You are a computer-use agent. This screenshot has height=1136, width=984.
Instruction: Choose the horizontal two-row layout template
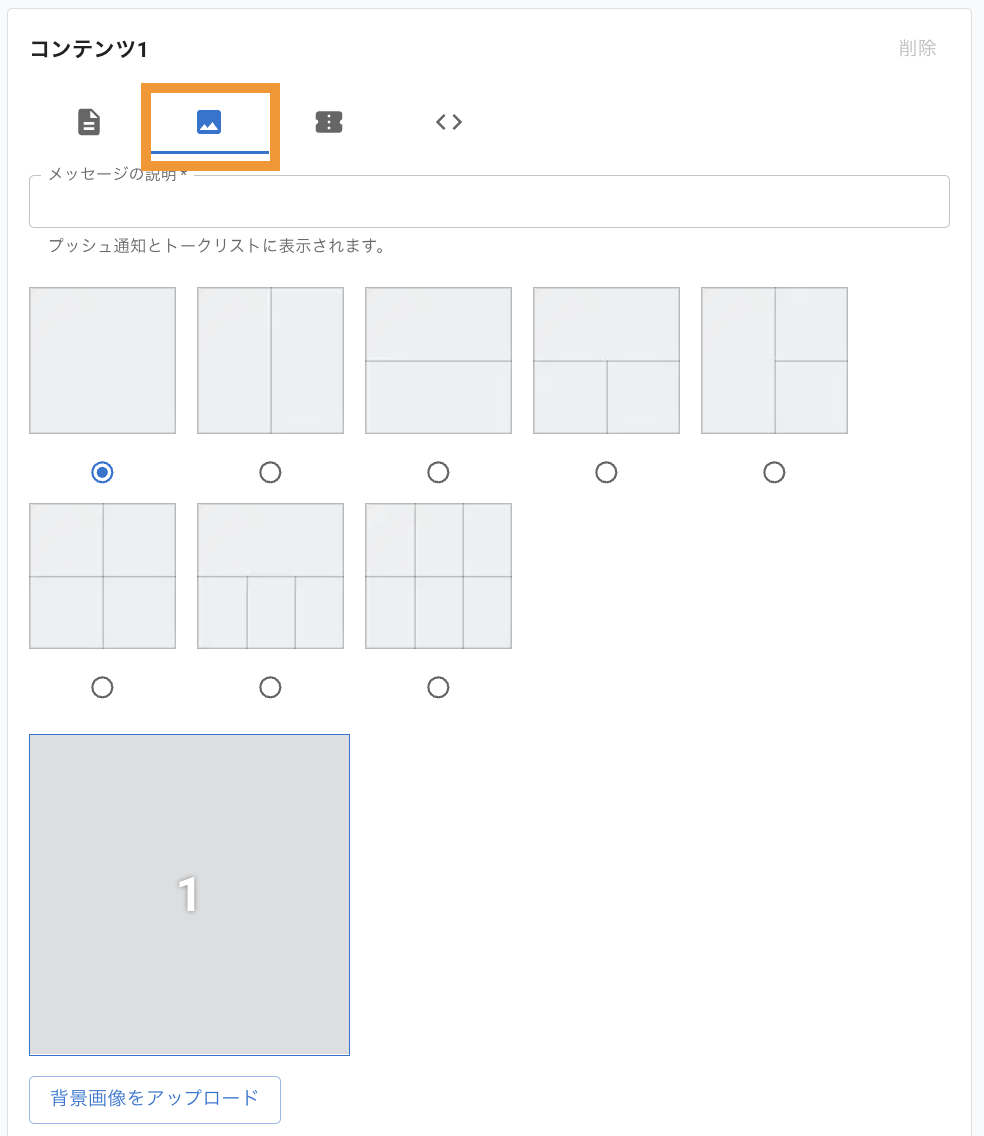pyautogui.click(x=438, y=360)
